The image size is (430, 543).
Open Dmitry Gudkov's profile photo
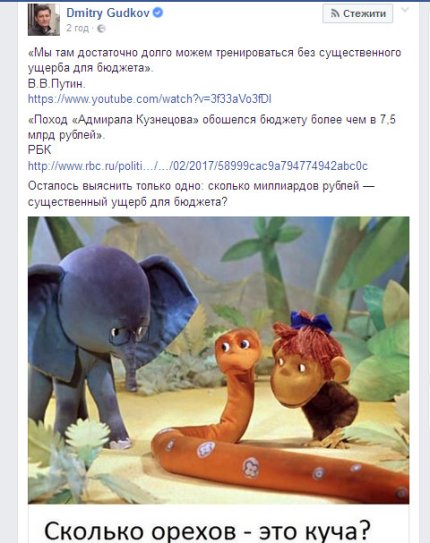tap(44, 20)
